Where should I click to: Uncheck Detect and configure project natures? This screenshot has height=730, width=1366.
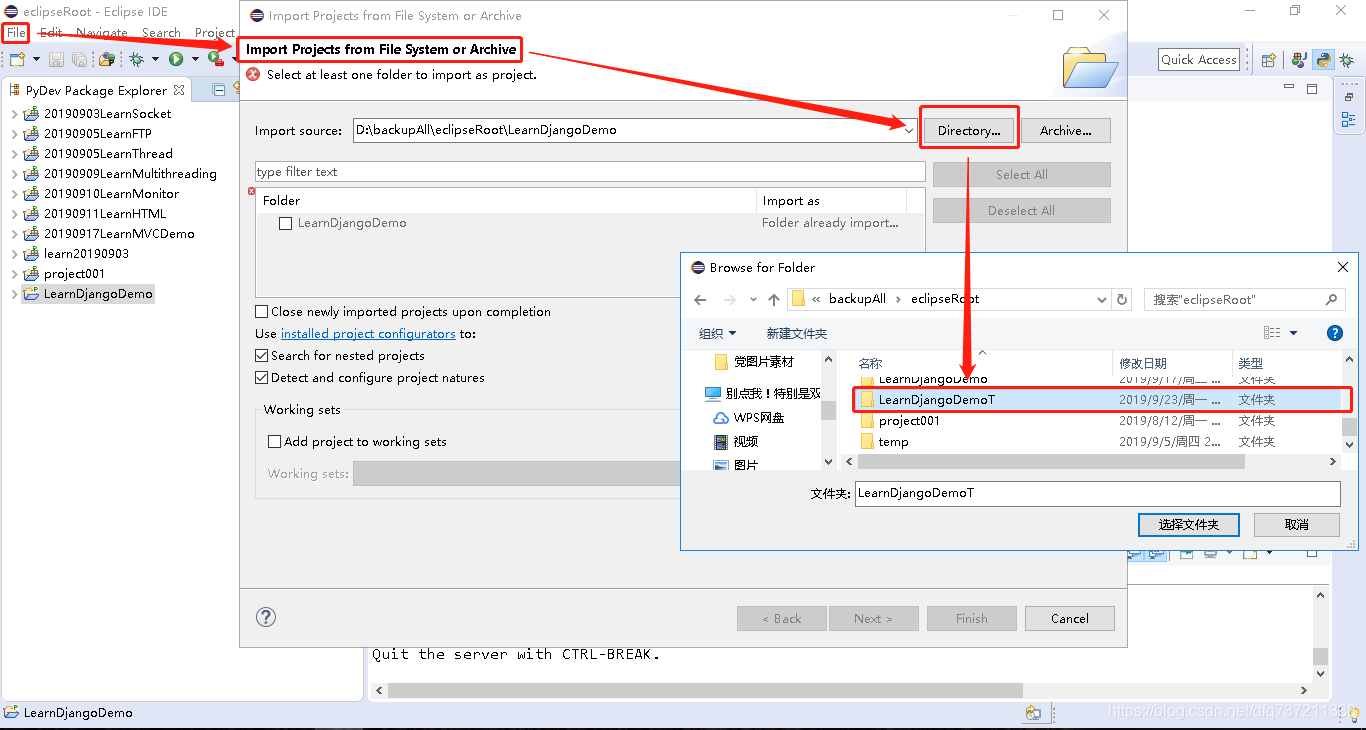point(262,378)
